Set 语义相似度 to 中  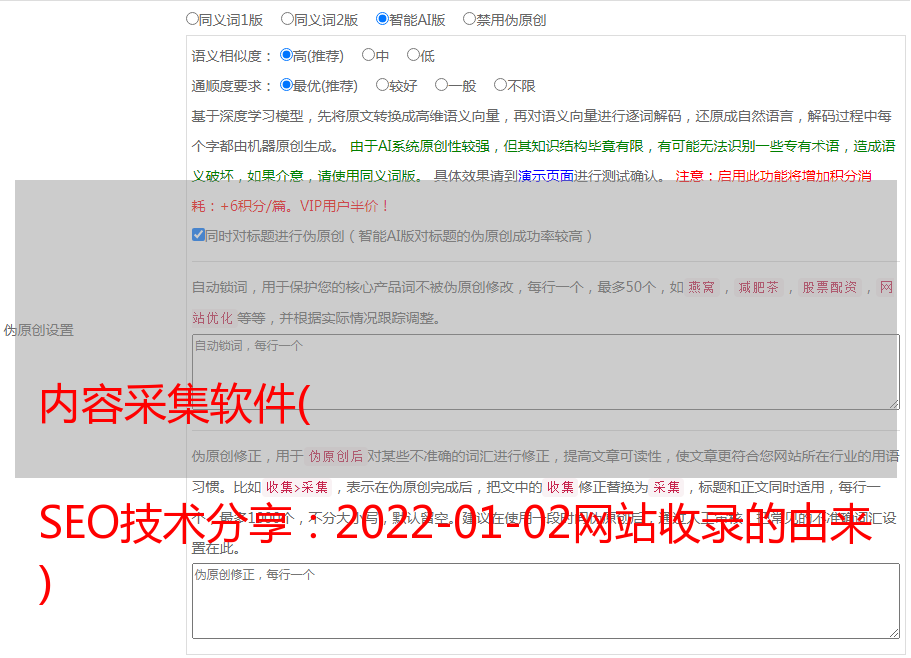368,55
